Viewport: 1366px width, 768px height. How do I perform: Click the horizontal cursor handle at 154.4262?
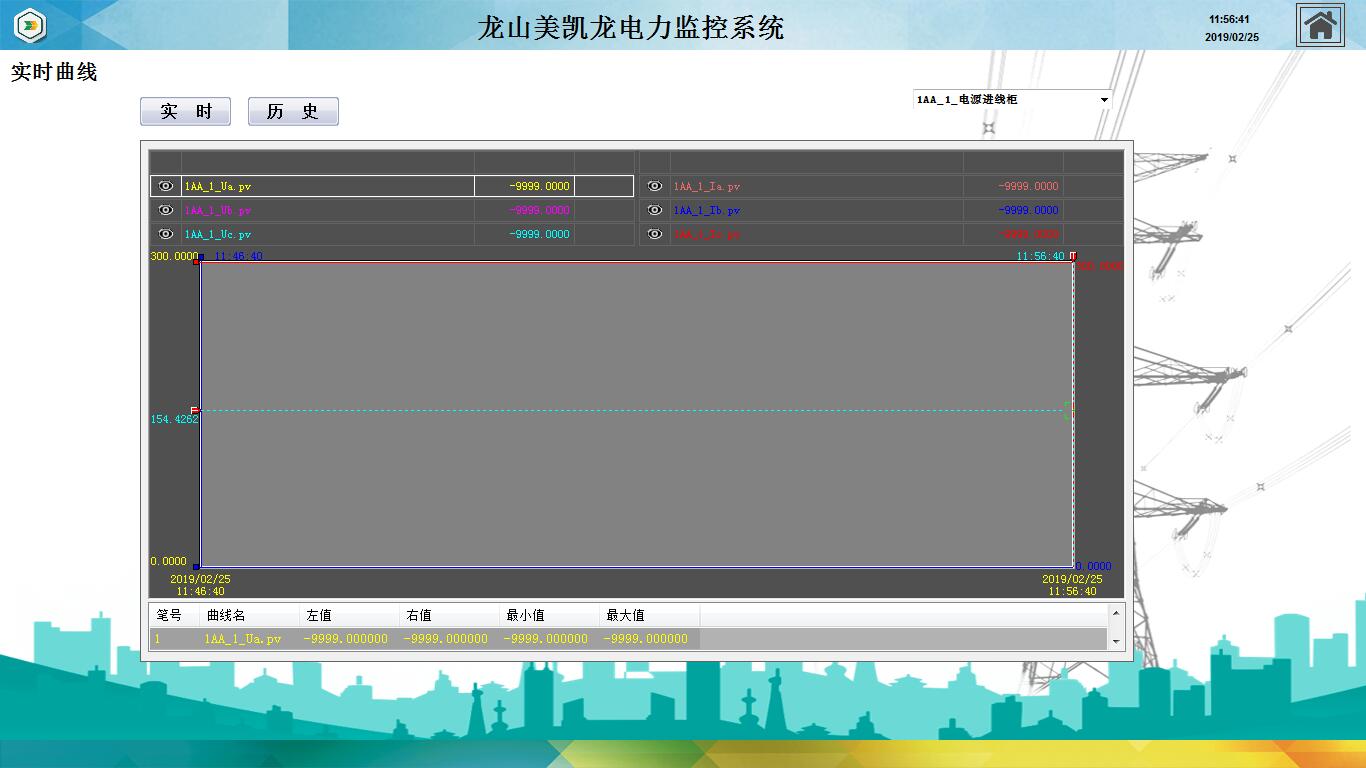[195, 410]
